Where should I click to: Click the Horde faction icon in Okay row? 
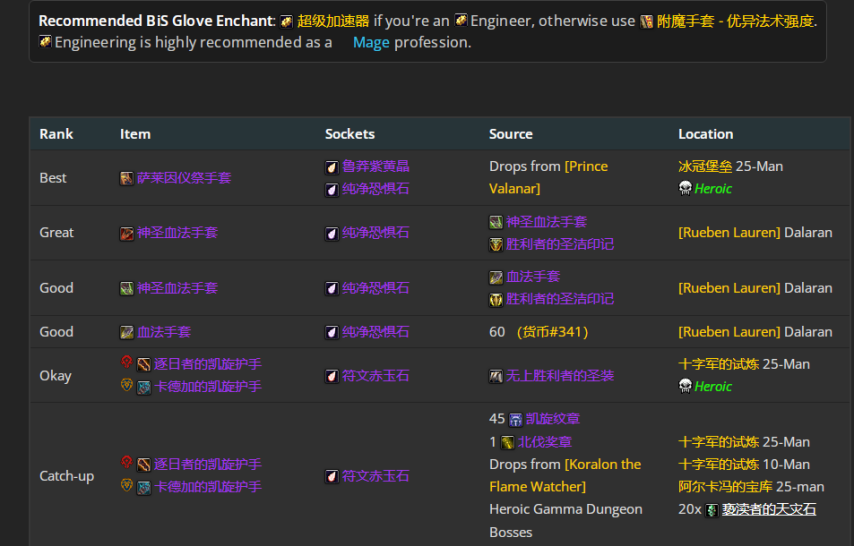(127, 364)
